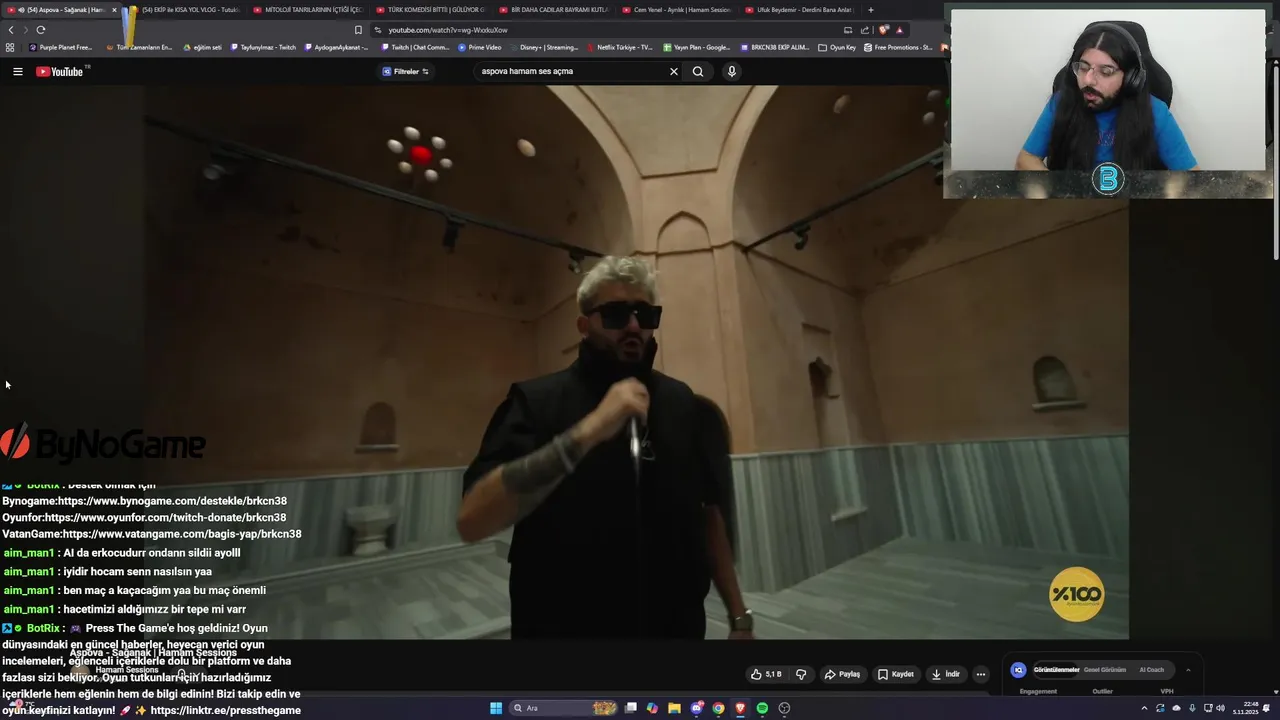Open Discord from the taskbar
The image size is (1280, 720).
pos(697,708)
